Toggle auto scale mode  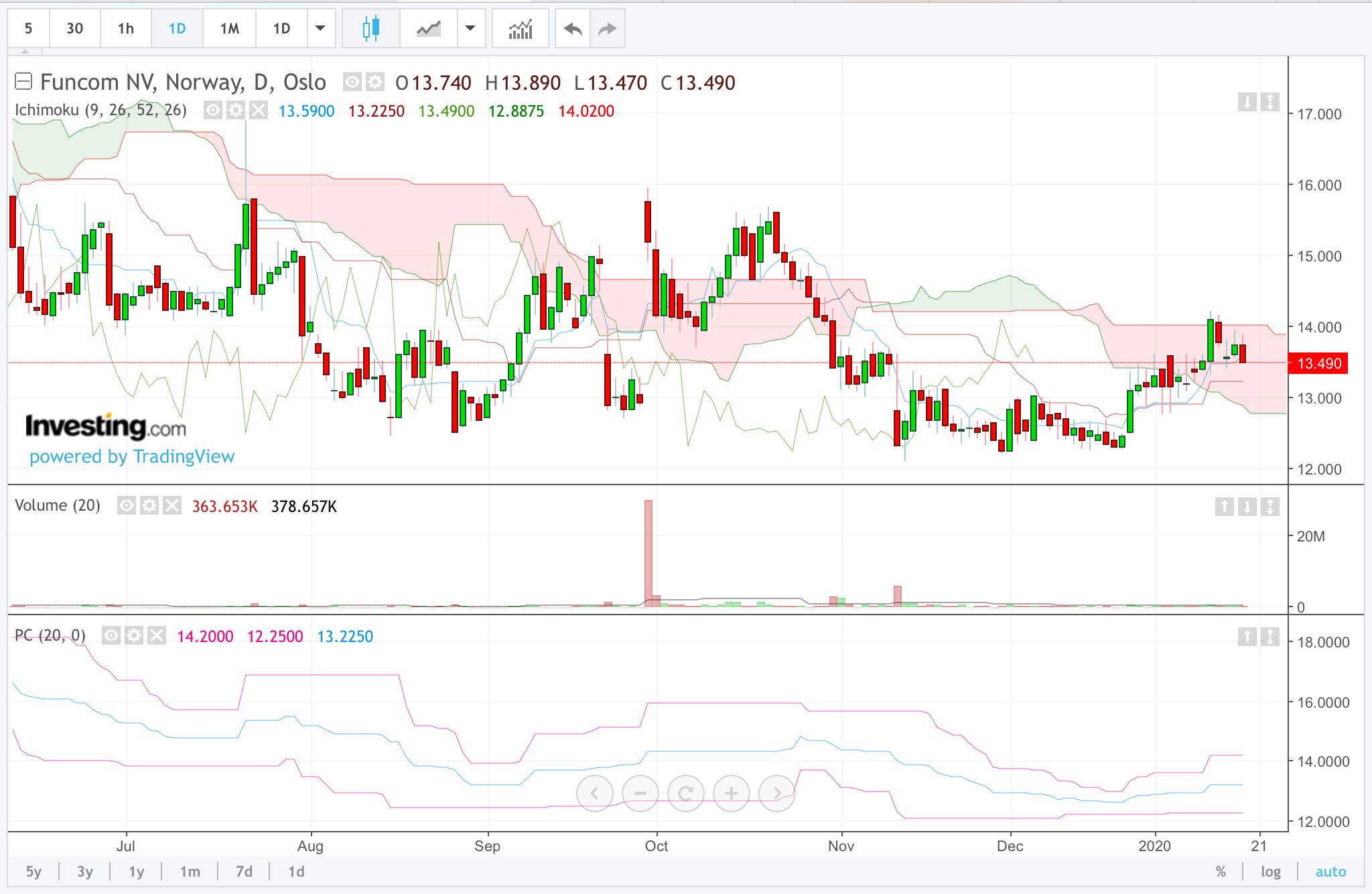tap(1330, 871)
